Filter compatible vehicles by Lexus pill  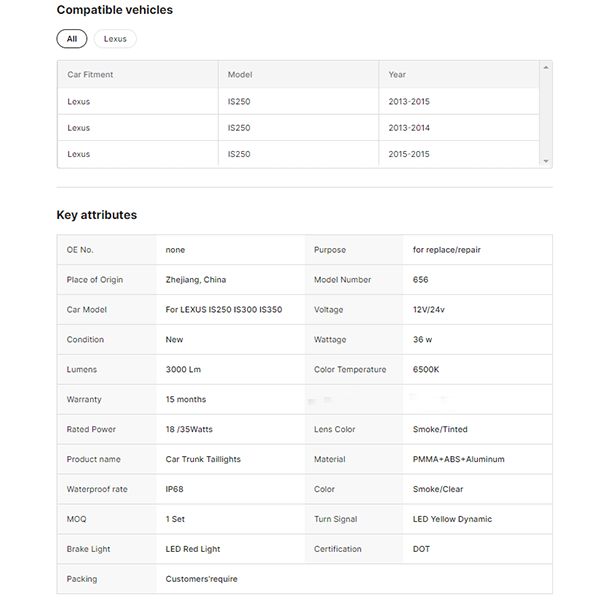coord(115,39)
